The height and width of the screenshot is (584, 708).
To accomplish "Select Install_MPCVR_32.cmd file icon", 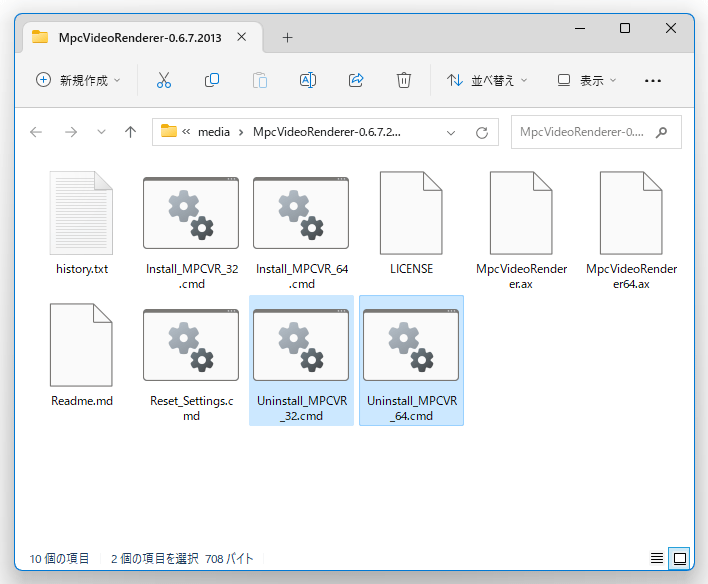I will pos(191,213).
